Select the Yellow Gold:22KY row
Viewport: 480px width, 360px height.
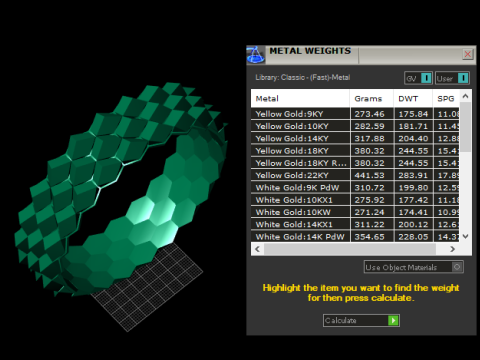[355, 175]
